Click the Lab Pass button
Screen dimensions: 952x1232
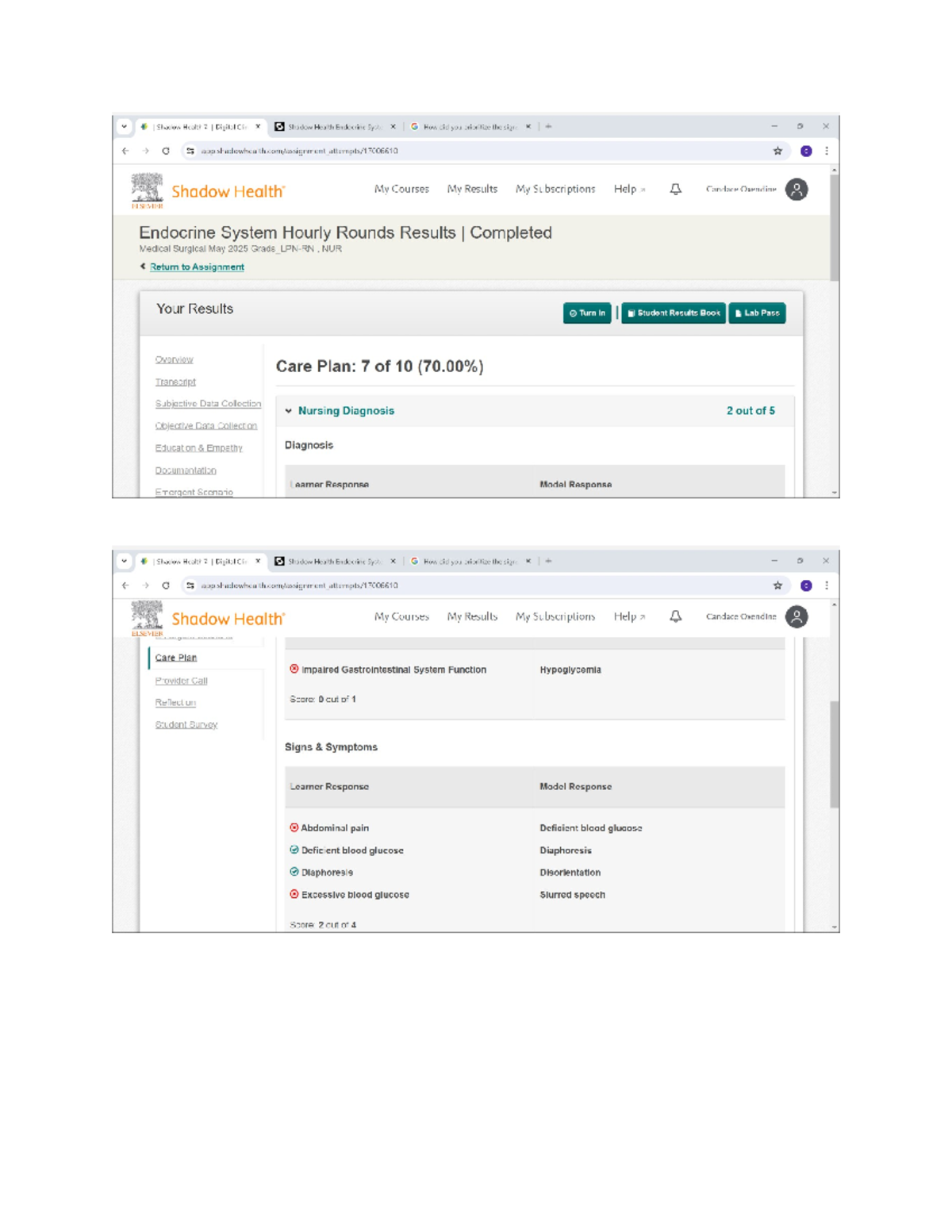pyautogui.click(x=757, y=313)
